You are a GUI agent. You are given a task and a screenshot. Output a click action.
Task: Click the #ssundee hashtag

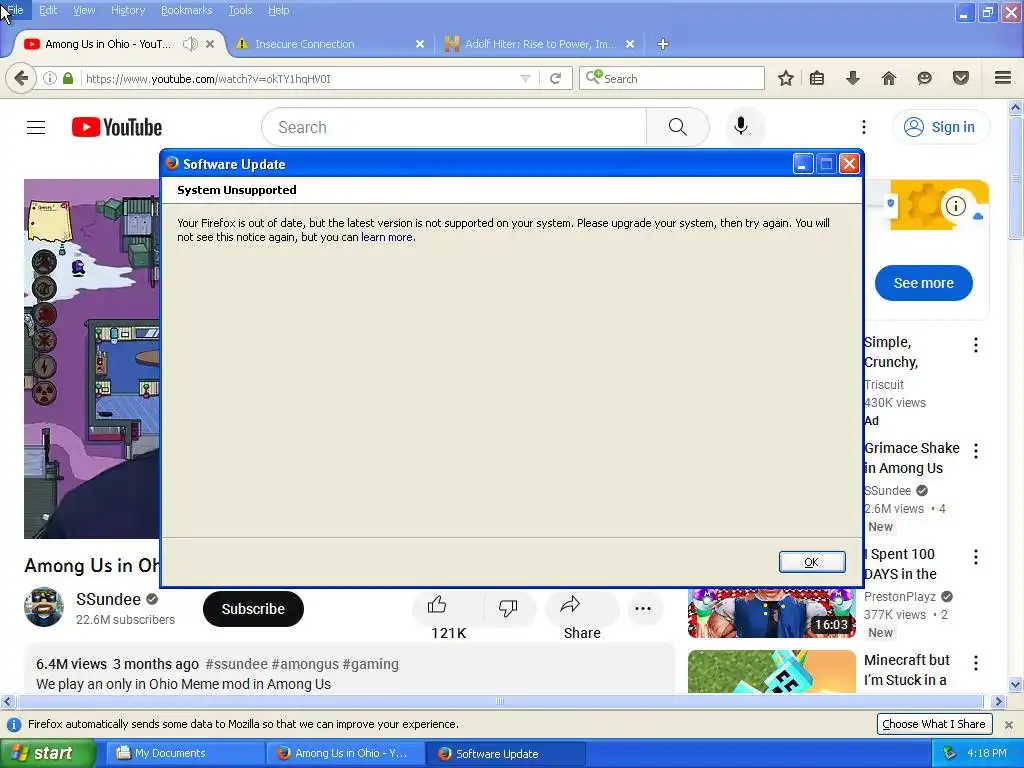click(236, 664)
